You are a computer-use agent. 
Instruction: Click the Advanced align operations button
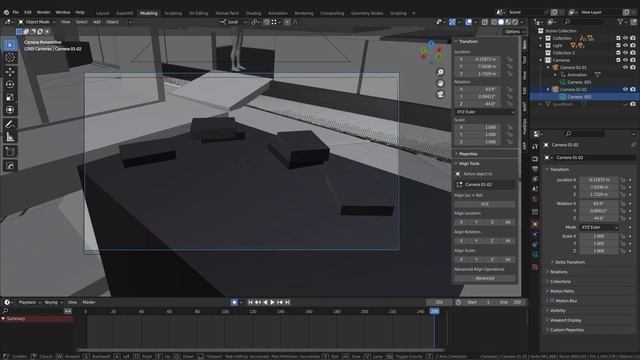click(x=484, y=278)
